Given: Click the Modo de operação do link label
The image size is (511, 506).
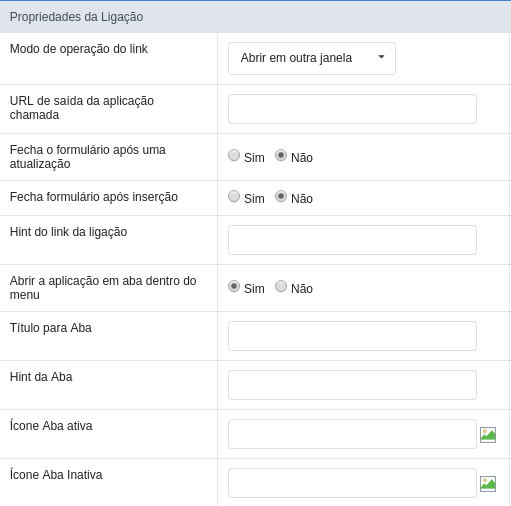Looking at the screenshot, I should [79, 49].
